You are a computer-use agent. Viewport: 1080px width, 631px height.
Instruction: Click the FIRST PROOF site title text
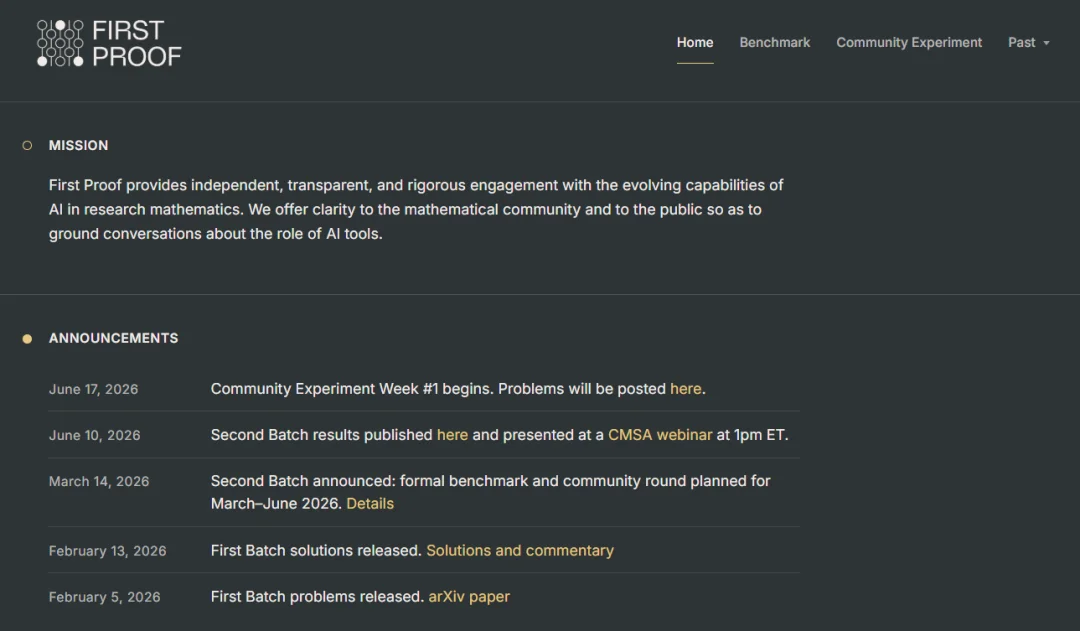[x=136, y=43]
